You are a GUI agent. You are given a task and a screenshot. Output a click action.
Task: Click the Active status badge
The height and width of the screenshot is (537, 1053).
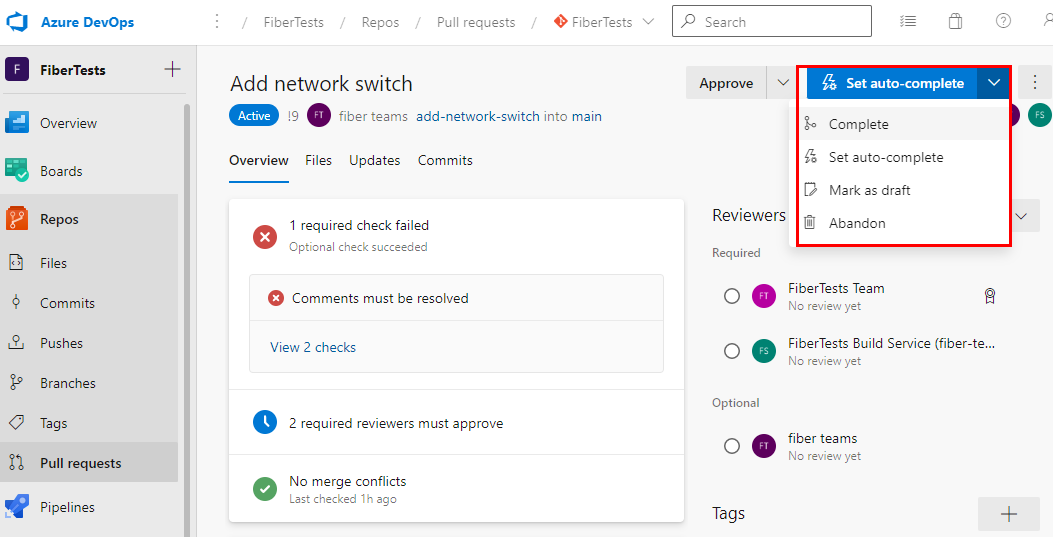coord(254,115)
